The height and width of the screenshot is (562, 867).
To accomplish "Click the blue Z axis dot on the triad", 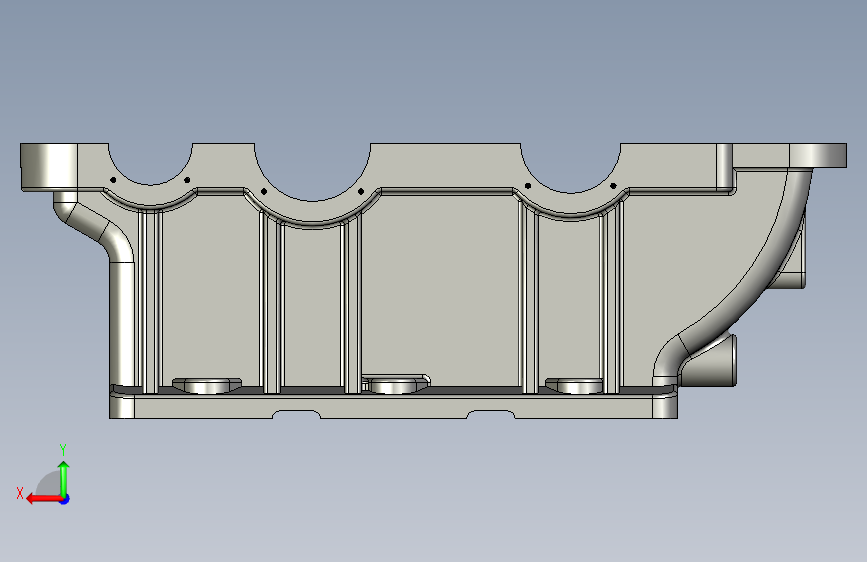I will [65, 499].
